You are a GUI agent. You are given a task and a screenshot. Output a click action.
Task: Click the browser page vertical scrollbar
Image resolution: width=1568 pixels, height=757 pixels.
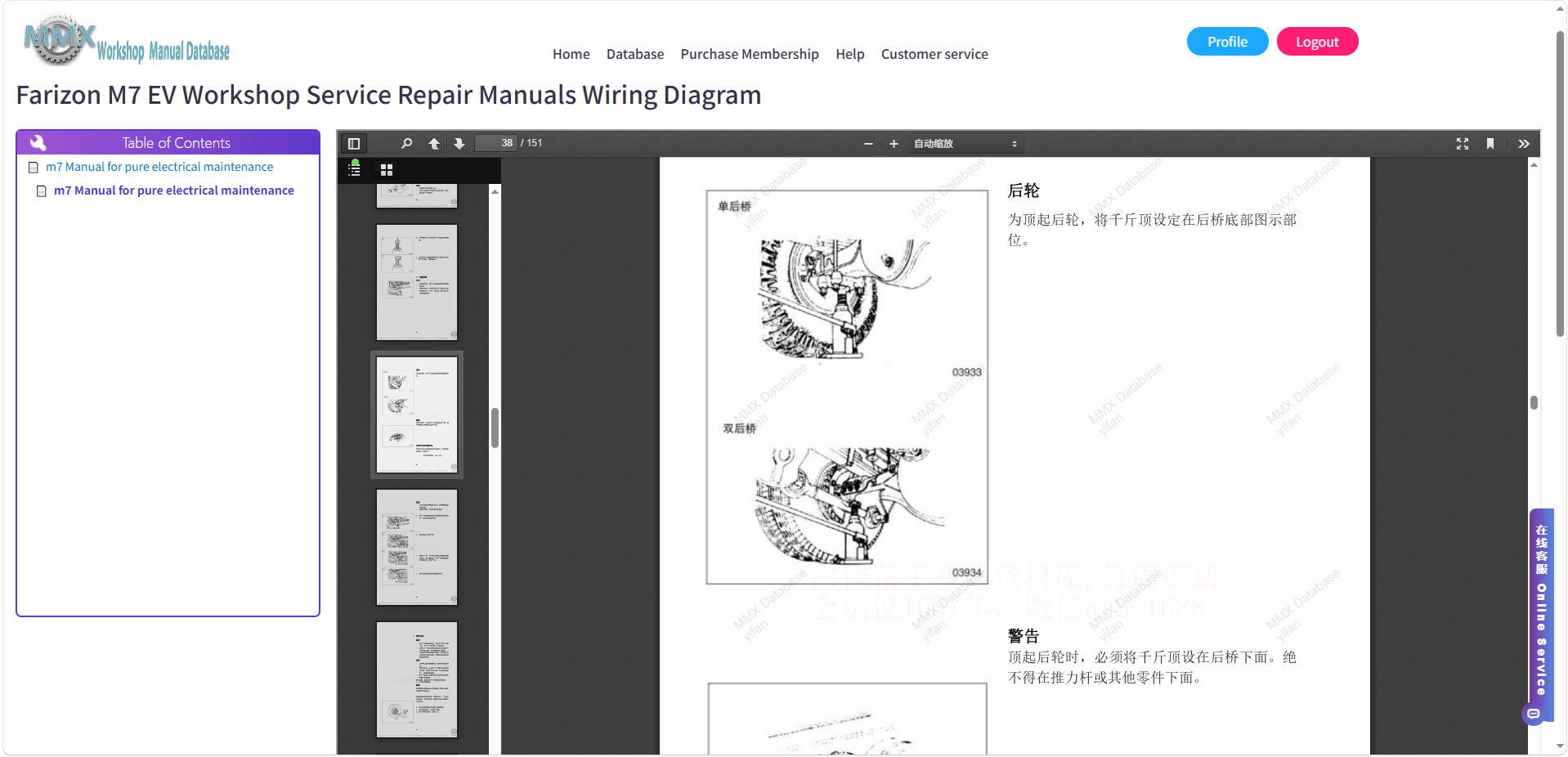pos(1560,184)
